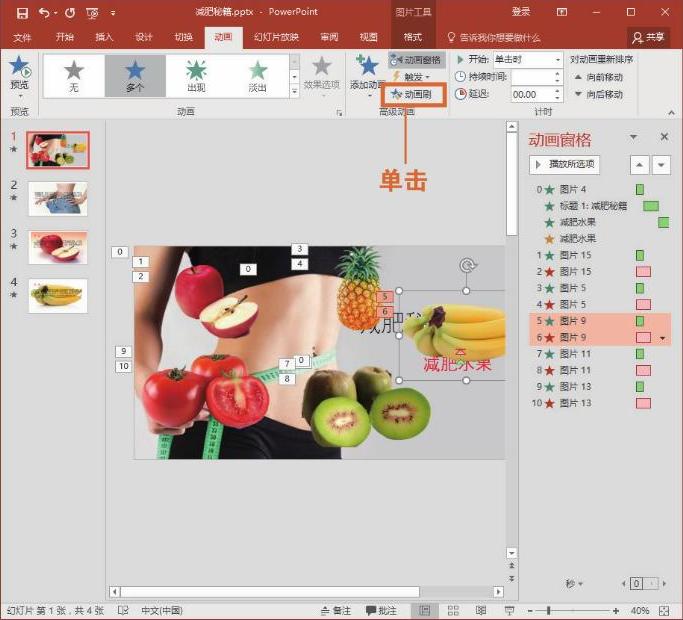Select animation item 标题 1: 减肥秘籍
The height and width of the screenshot is (620, 683).
pyautogui.click(x=599, y=206)
